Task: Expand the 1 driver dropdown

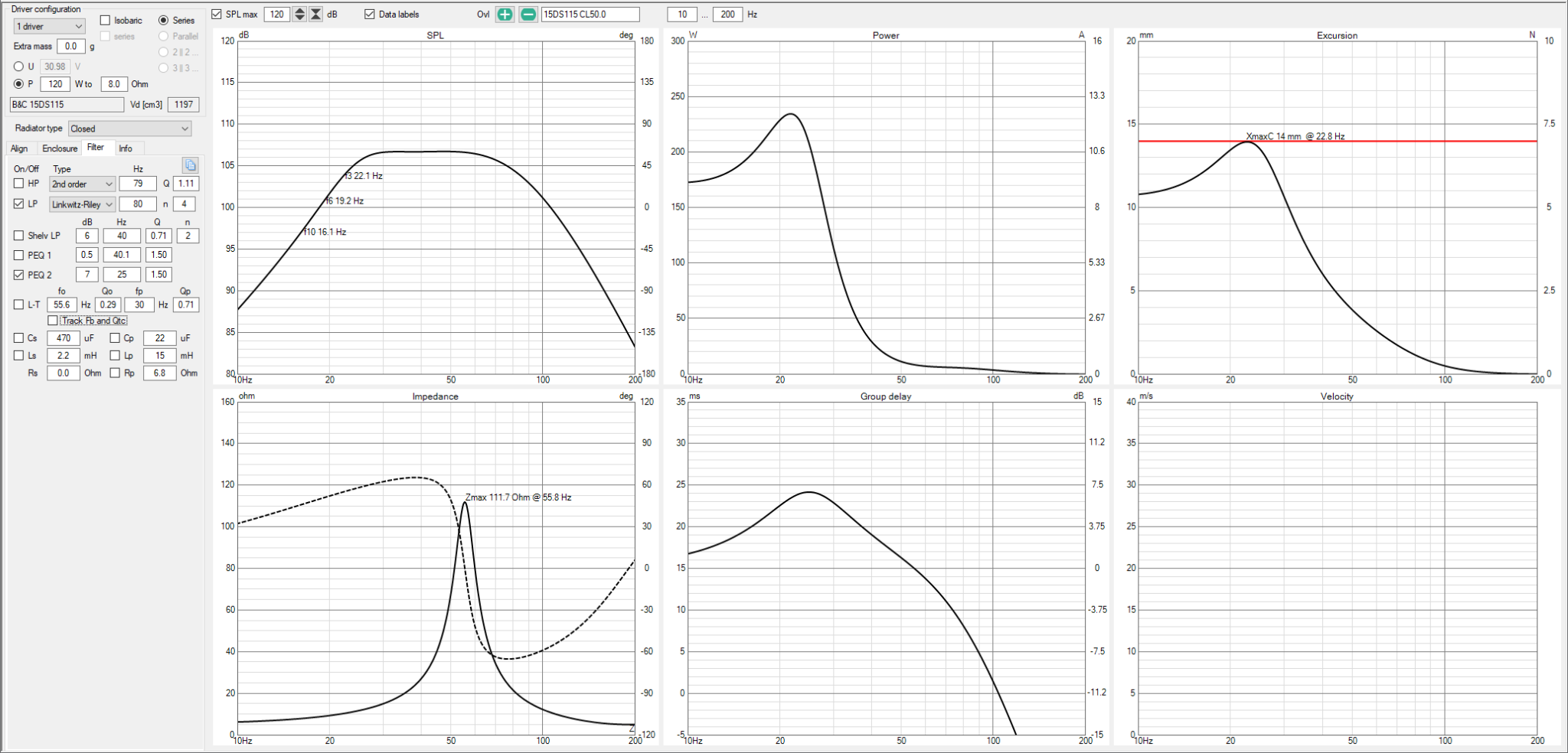Action: coord(48,27)
